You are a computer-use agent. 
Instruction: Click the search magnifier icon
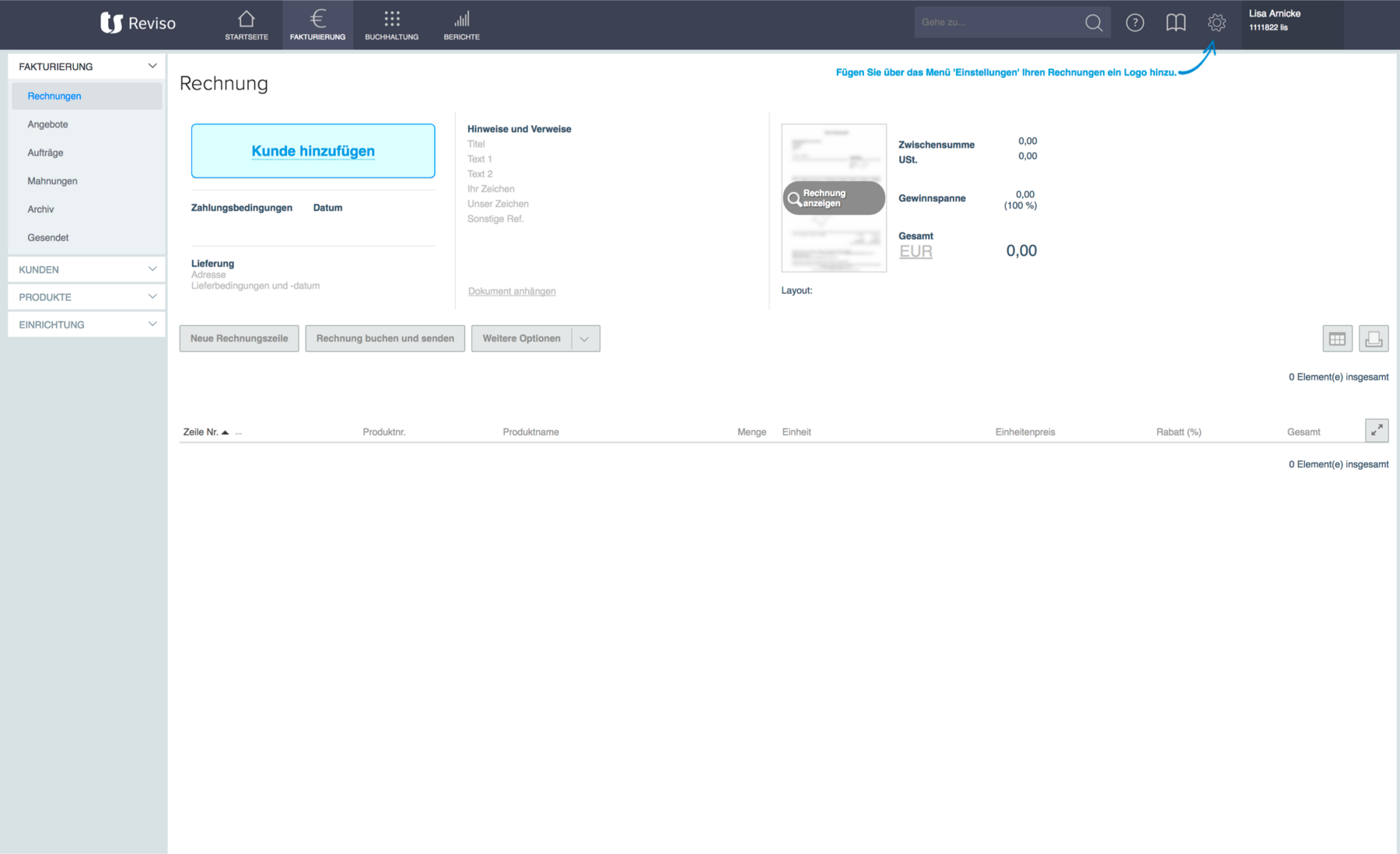(1094, 23)
